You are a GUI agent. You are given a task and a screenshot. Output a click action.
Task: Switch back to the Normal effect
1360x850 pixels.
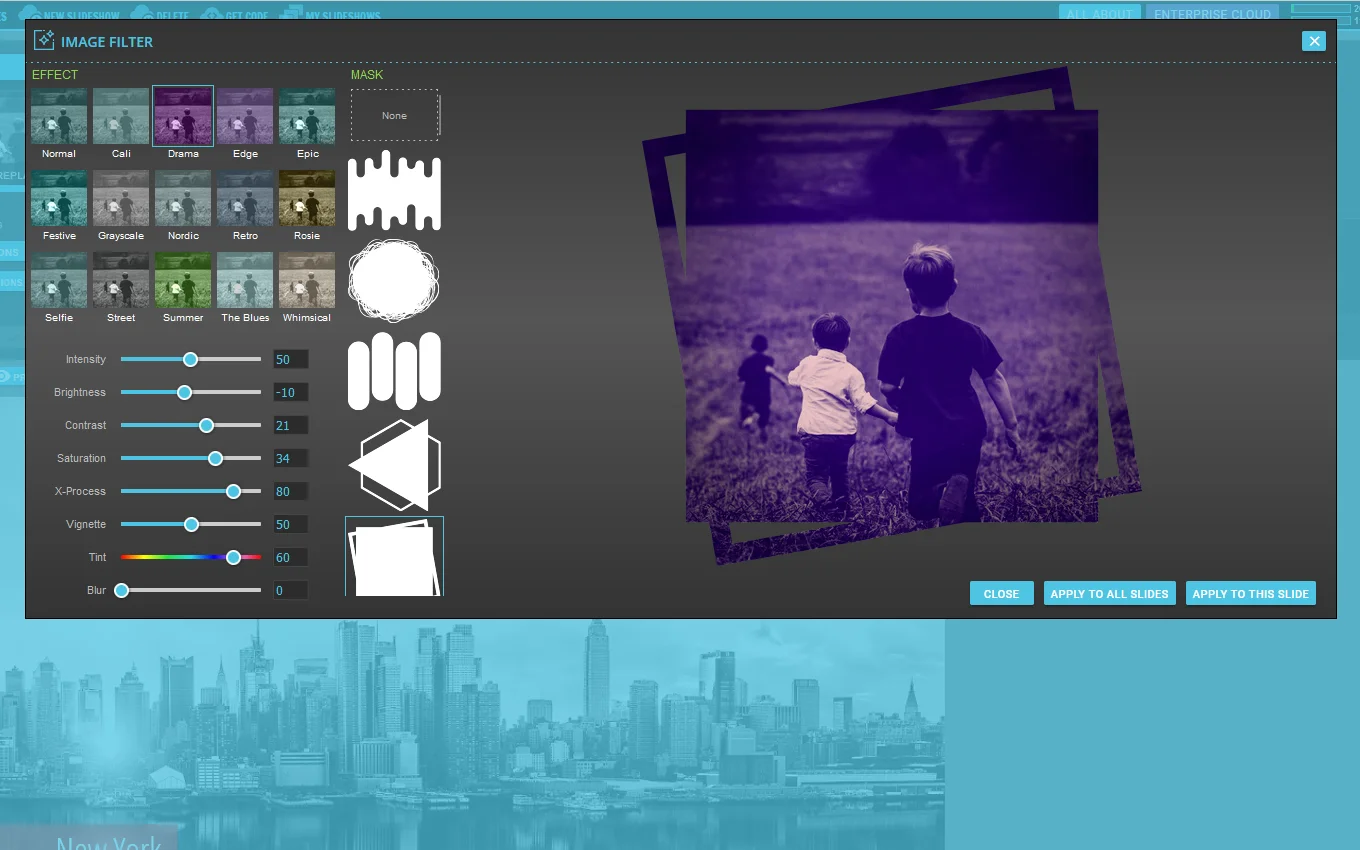click(58, 116)
